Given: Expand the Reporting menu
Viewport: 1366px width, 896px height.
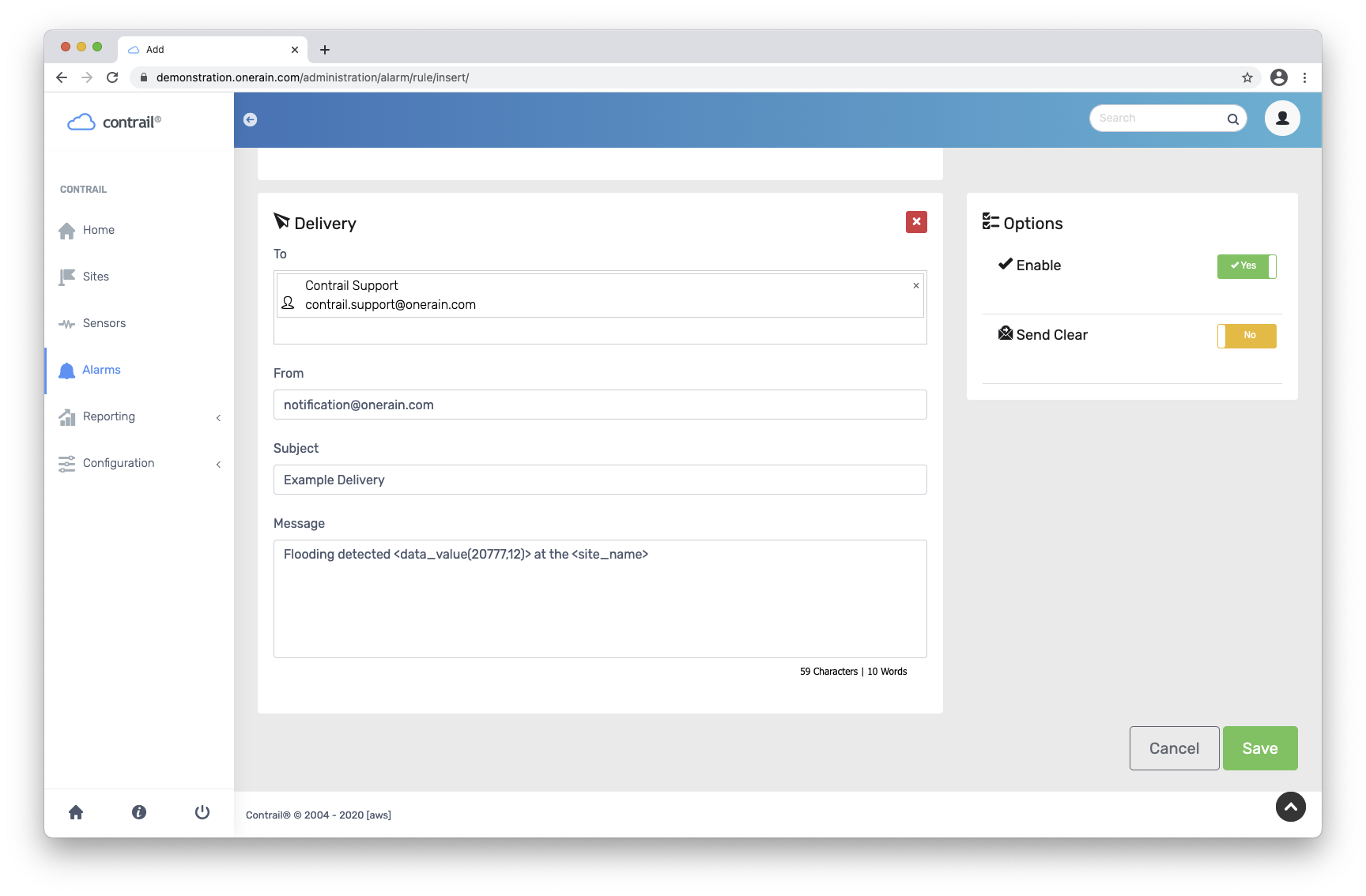Looking at the screenshot, I should pos(108,416).
